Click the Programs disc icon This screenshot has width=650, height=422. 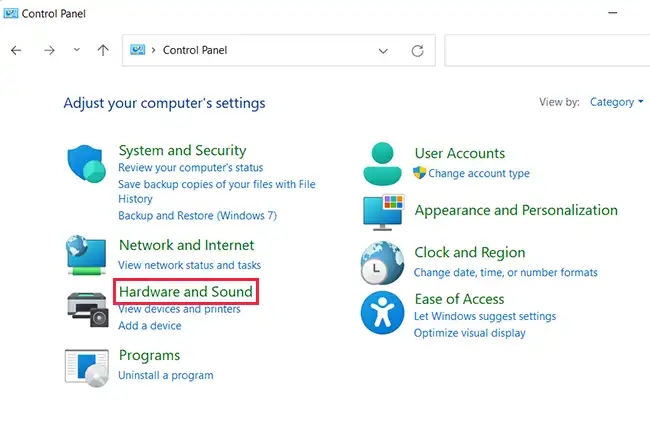pyautogui.click(x=87, y=368)
